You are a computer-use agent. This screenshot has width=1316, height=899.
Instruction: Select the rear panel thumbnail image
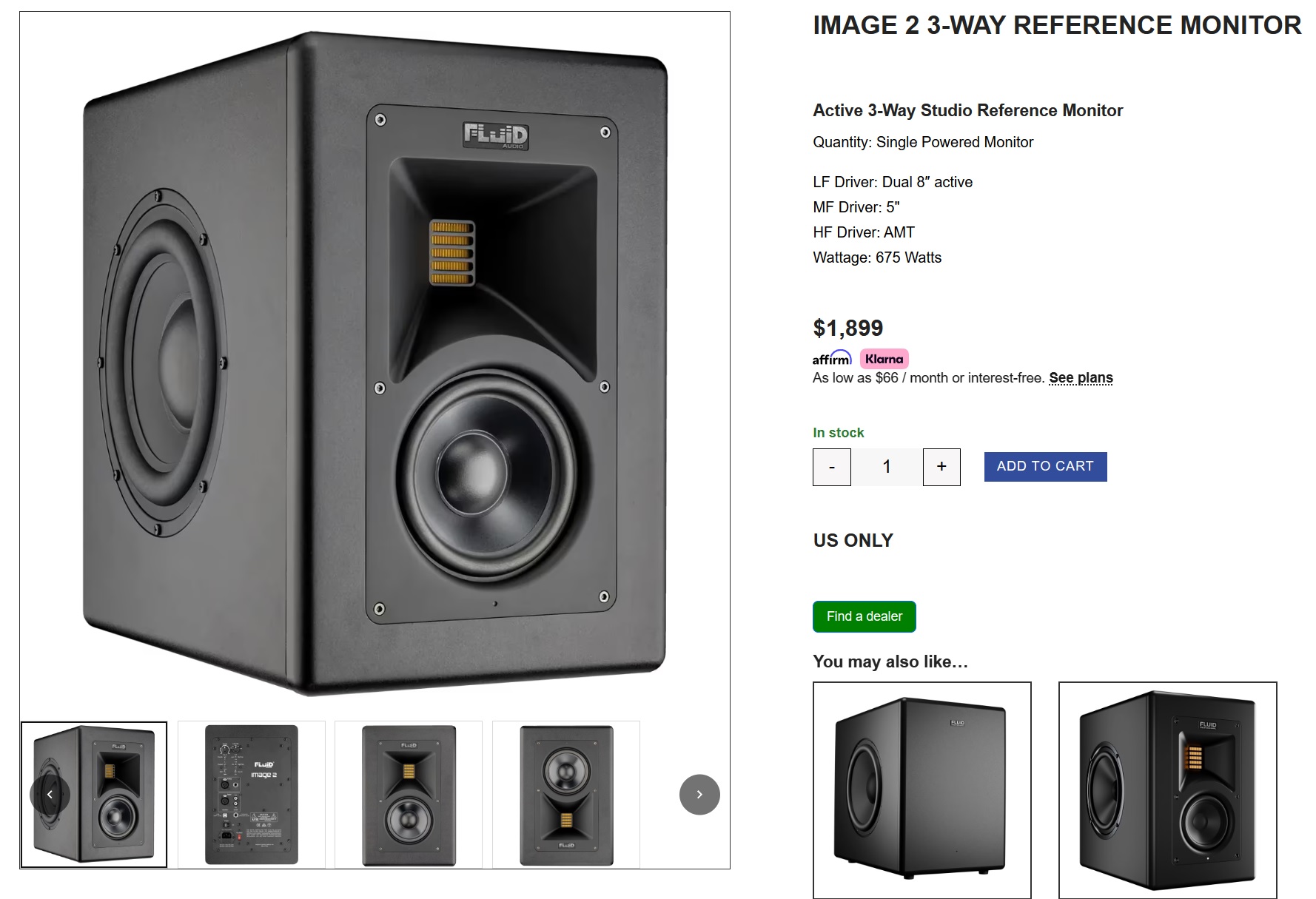pyautogui.click(x=252, y=795)
